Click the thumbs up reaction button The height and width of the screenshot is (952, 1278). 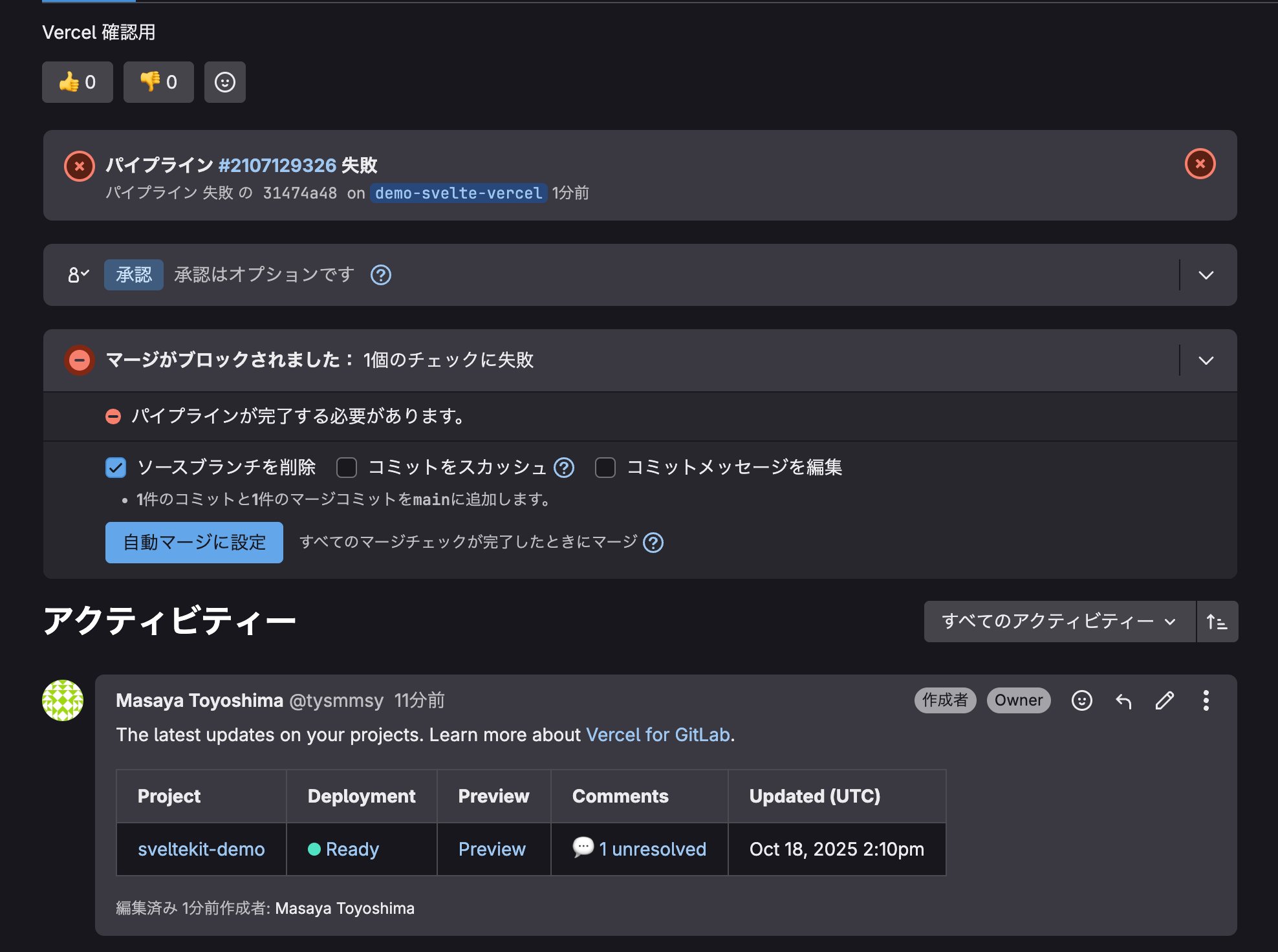coord(78,82)
